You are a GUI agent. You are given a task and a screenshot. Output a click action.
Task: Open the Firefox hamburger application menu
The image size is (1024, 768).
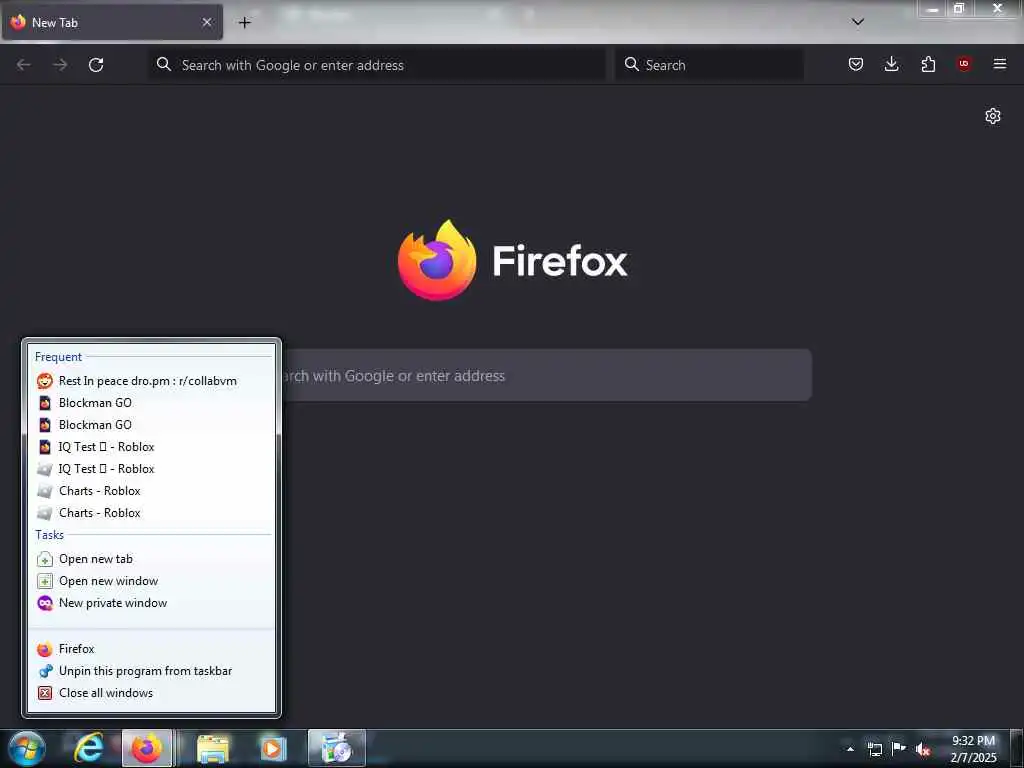(x=1000, y=64)
